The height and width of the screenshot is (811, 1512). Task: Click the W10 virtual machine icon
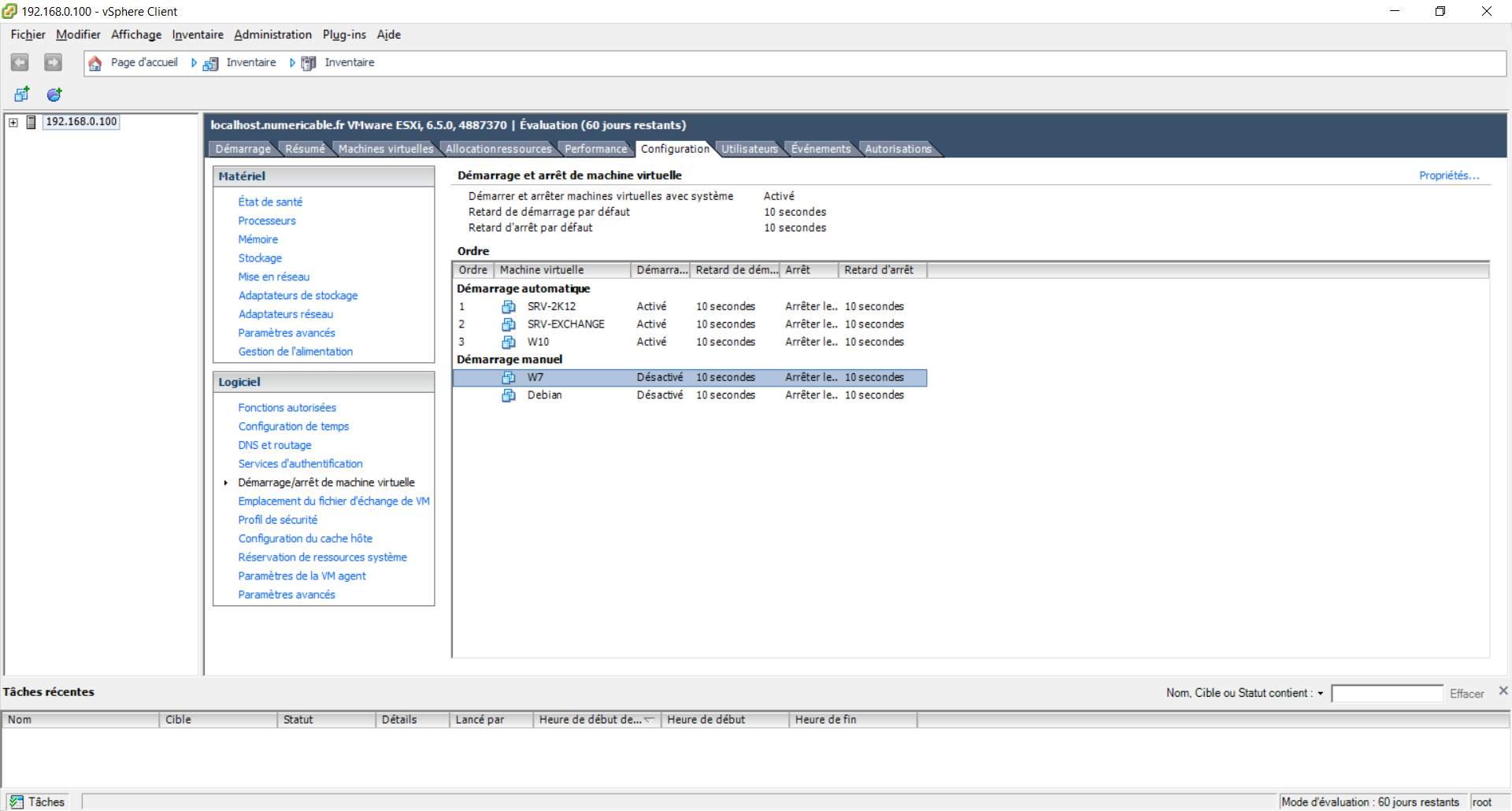click(509, 342)
